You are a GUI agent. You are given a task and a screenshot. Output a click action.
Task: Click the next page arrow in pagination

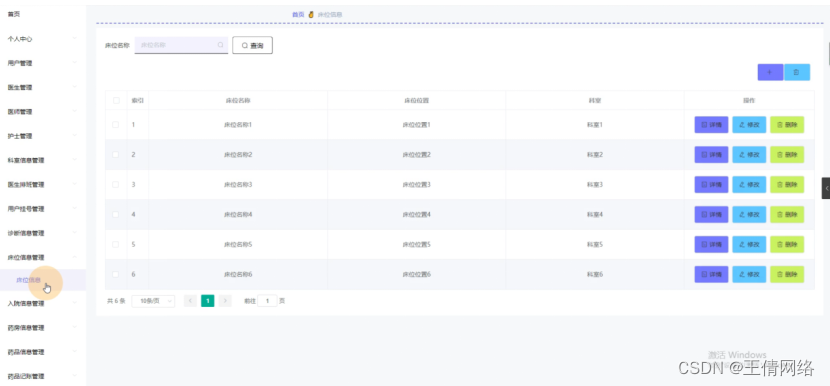[225, 301]
